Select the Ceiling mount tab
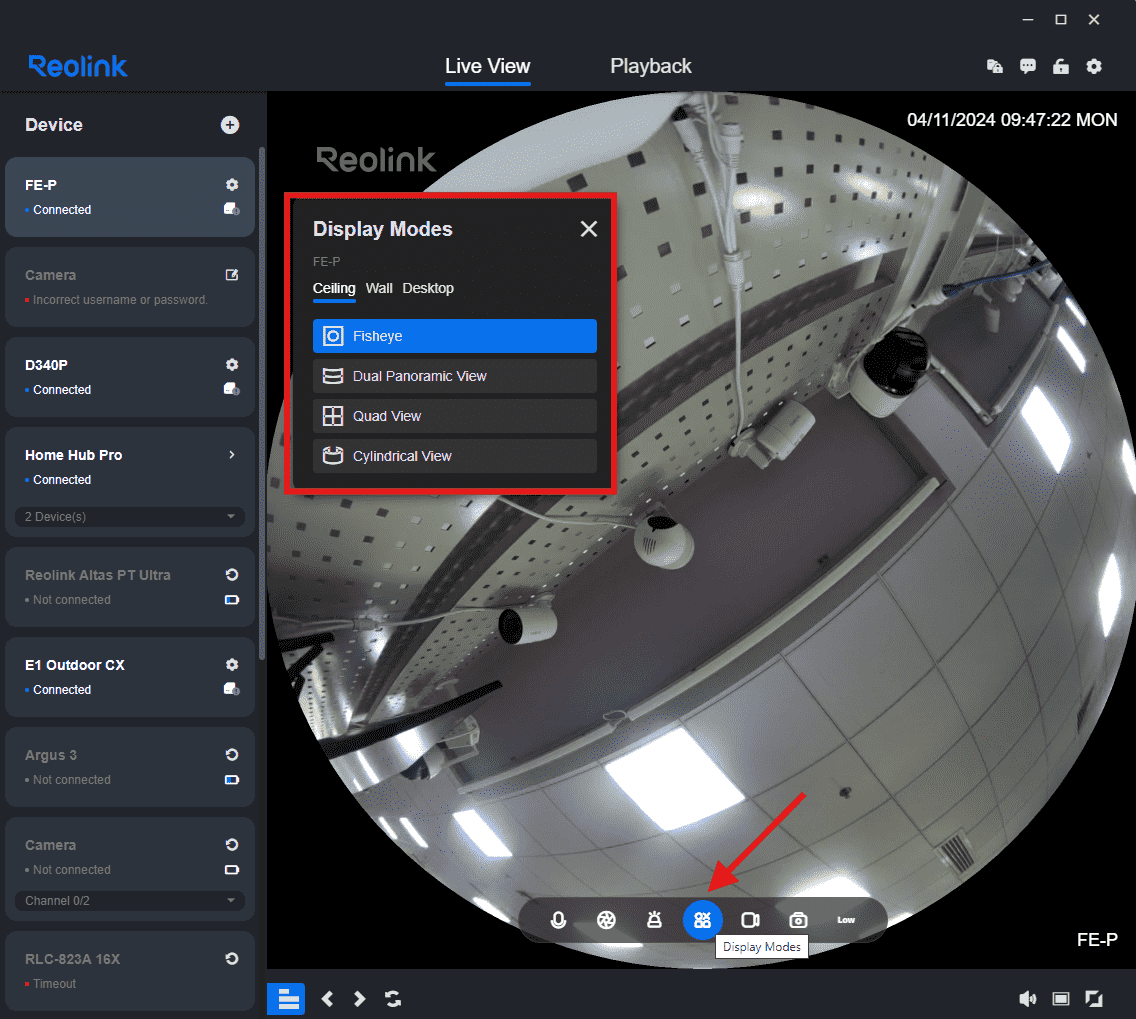 pos(334,288)
